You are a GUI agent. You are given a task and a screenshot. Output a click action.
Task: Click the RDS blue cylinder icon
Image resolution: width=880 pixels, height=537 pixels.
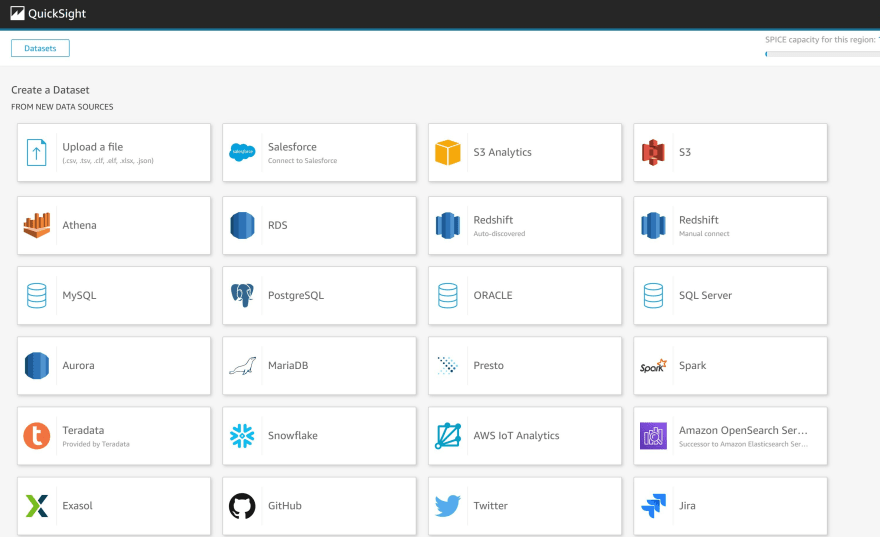pyautogui.click(x=242, y=225)
